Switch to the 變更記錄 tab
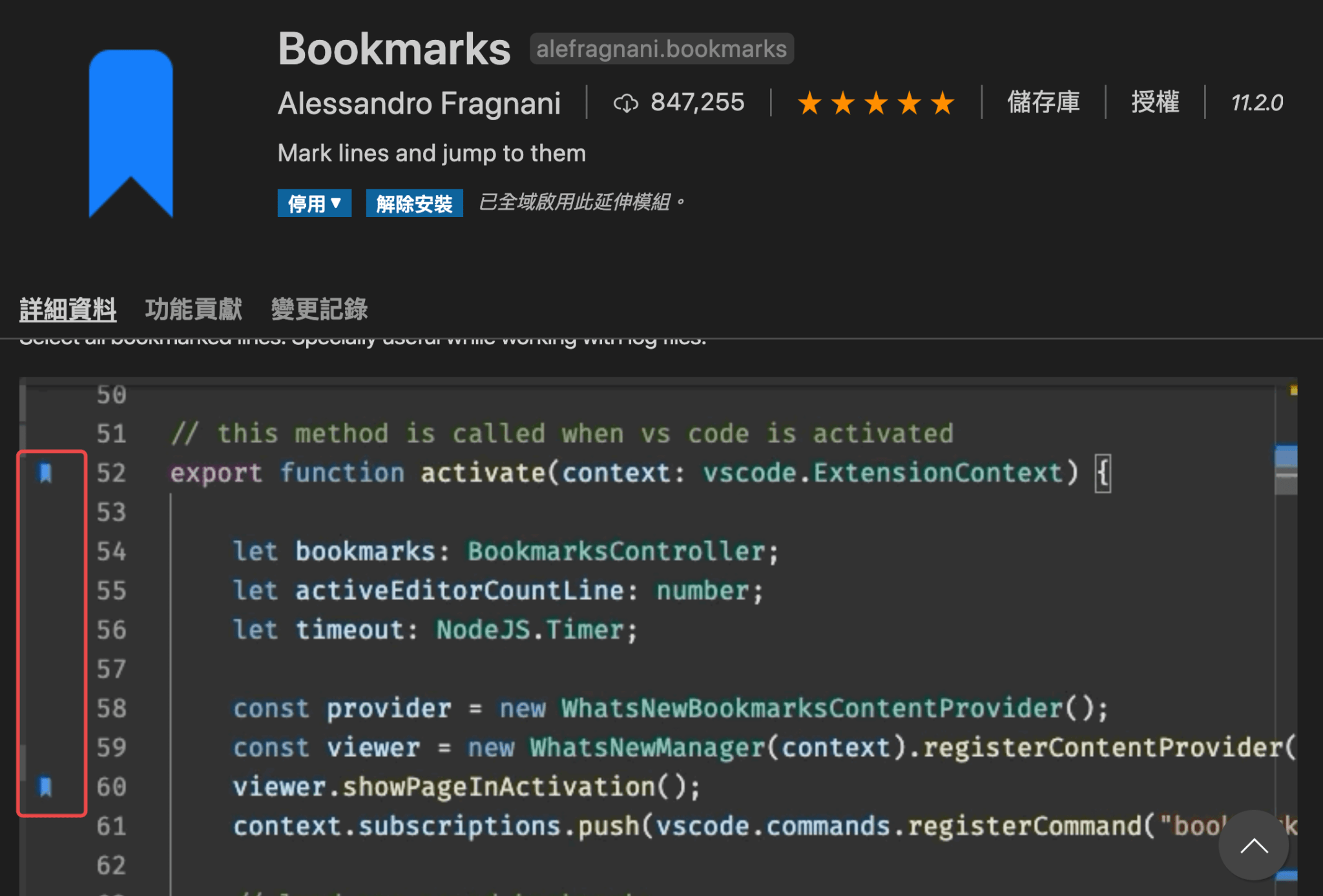Viewport: 1323px width, 896px height. (319, 309)
